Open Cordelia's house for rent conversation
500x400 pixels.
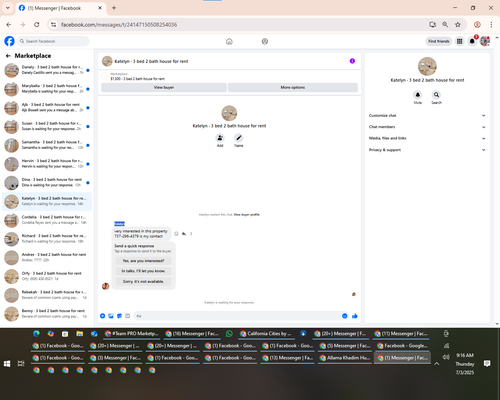[x=47, y=220]
